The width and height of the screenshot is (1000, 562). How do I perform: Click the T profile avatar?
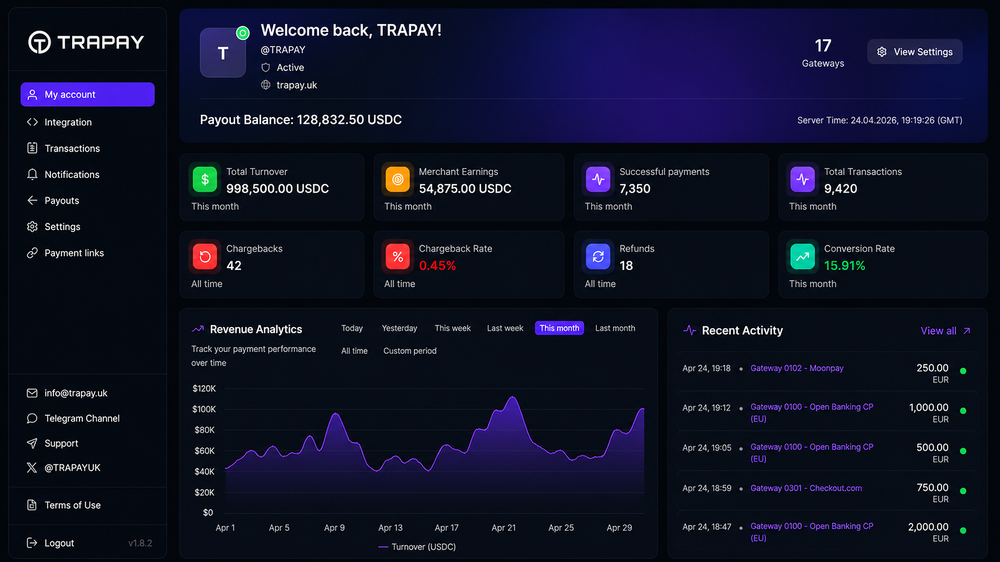(x=223, y=53)
